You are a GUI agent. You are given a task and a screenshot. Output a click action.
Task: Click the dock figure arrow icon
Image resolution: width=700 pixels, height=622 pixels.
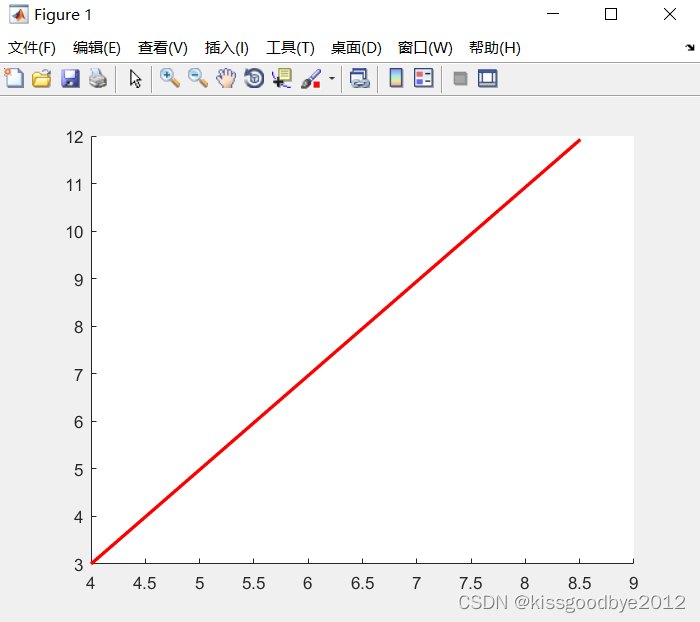pos(690,47)
